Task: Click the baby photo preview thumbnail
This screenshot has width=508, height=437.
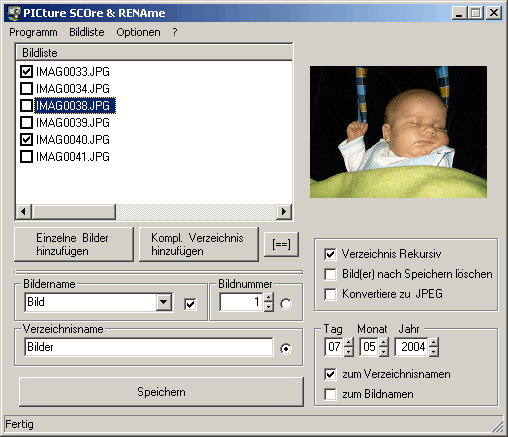Action: click(x=398, y=132)
